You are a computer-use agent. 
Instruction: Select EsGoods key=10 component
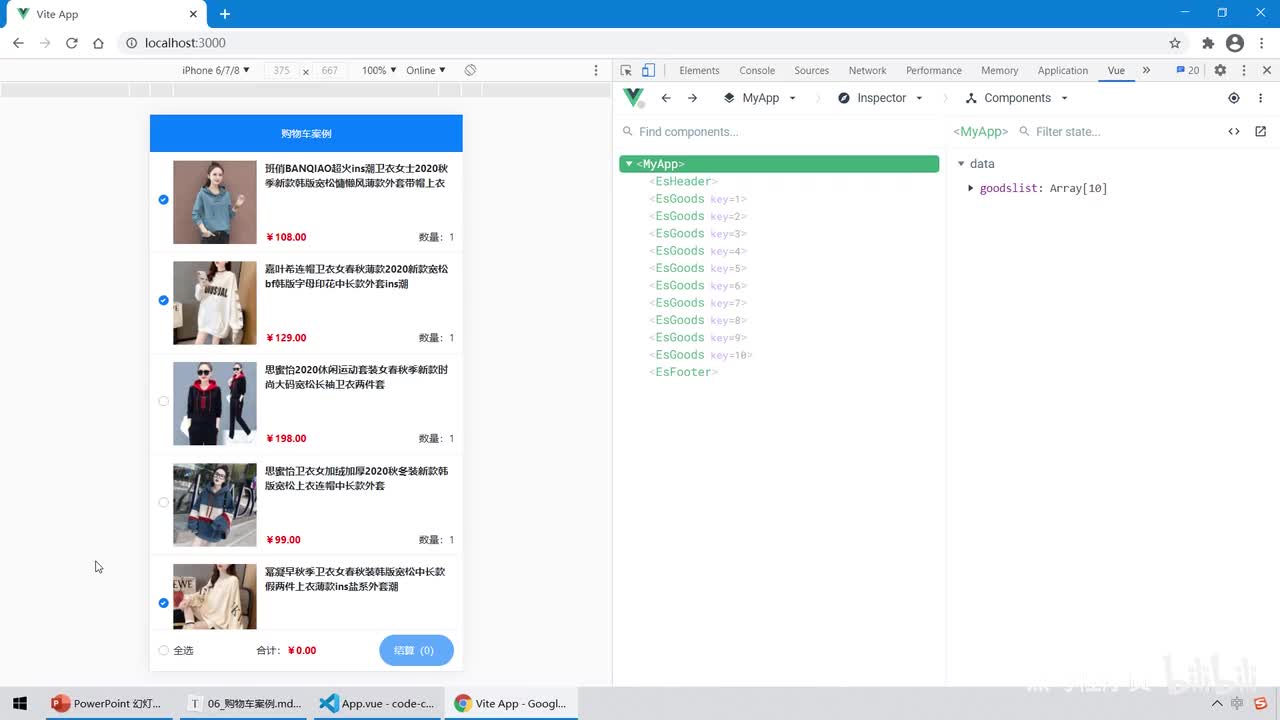pyautogui.click(x=701, y=355)
